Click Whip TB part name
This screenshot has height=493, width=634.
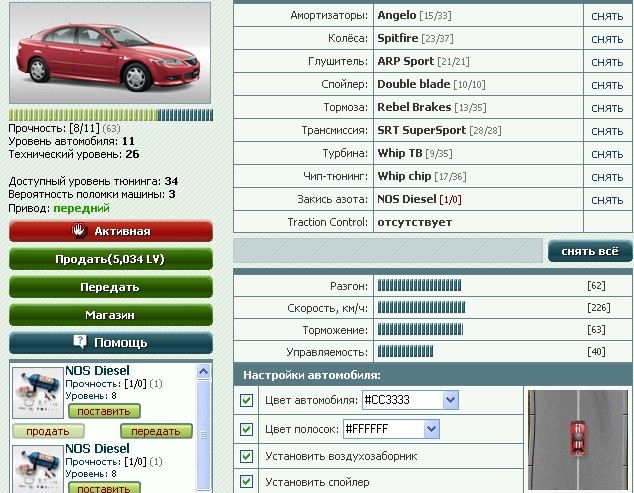click(x=400, y=153)
